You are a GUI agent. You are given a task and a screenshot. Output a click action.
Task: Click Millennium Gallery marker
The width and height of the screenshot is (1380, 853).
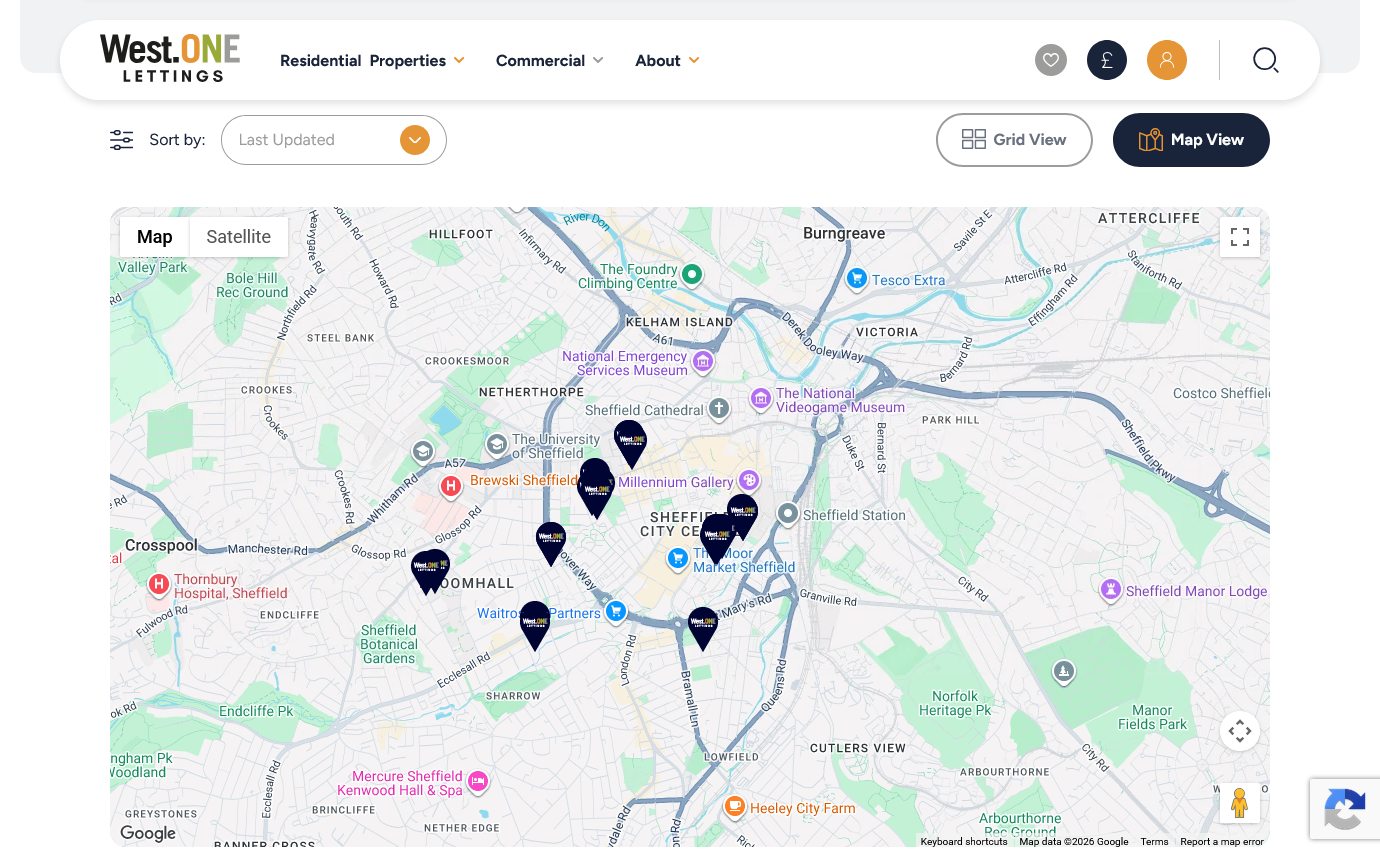pos(749,481)
